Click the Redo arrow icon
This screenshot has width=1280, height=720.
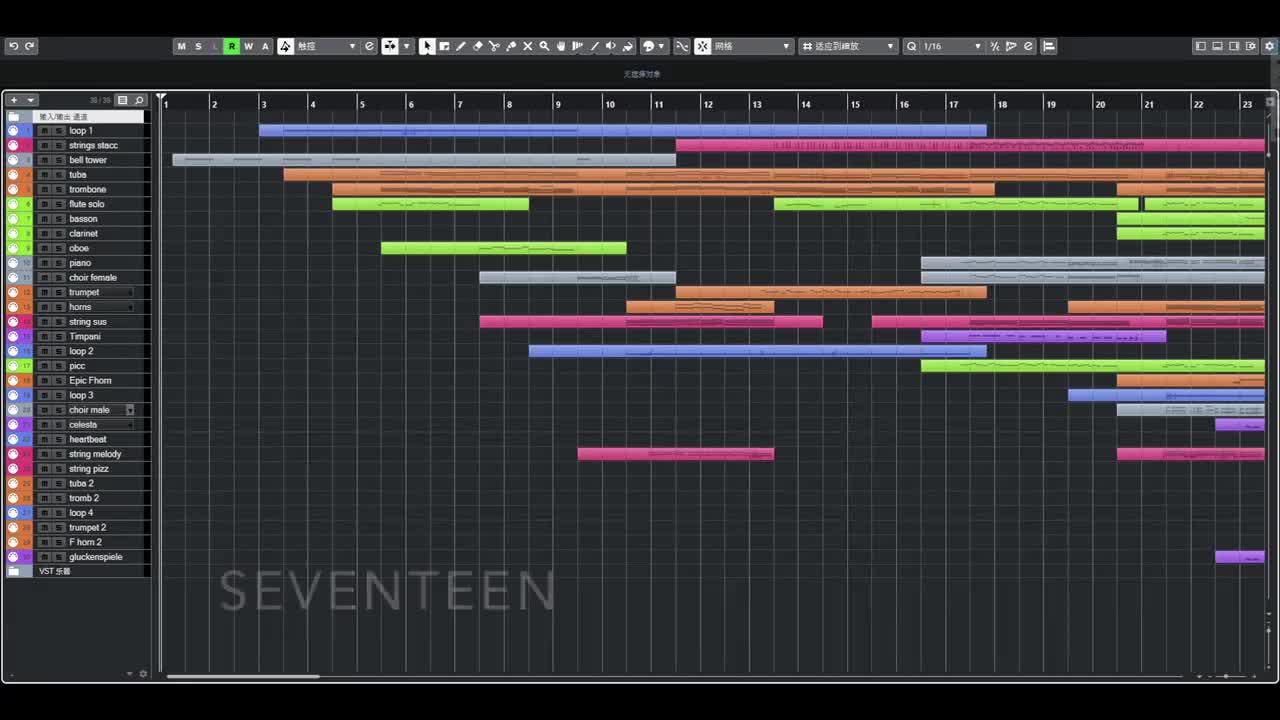point(29,46)
